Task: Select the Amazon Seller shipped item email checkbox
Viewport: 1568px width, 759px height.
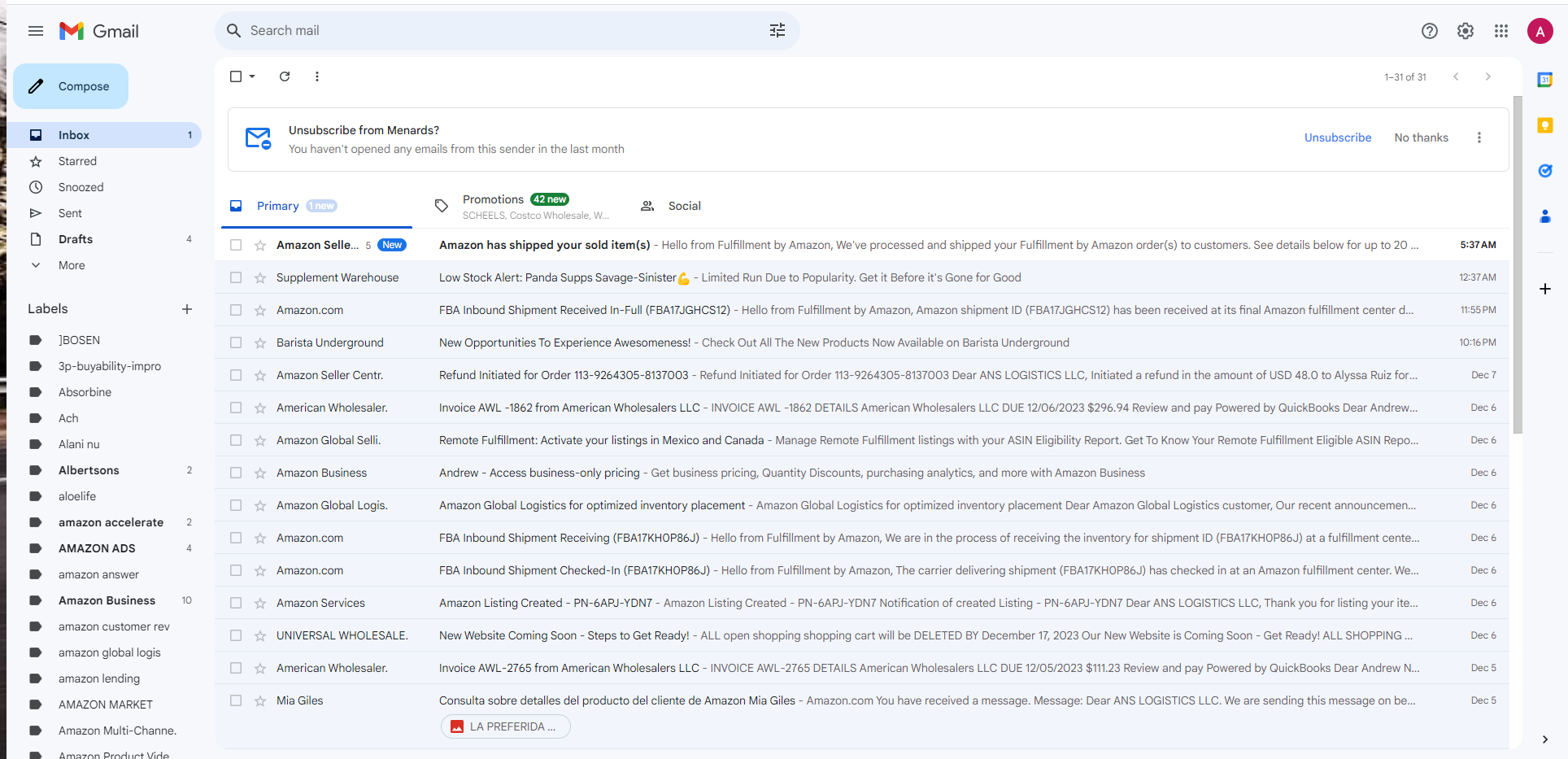Action: (x=236, y=245)
